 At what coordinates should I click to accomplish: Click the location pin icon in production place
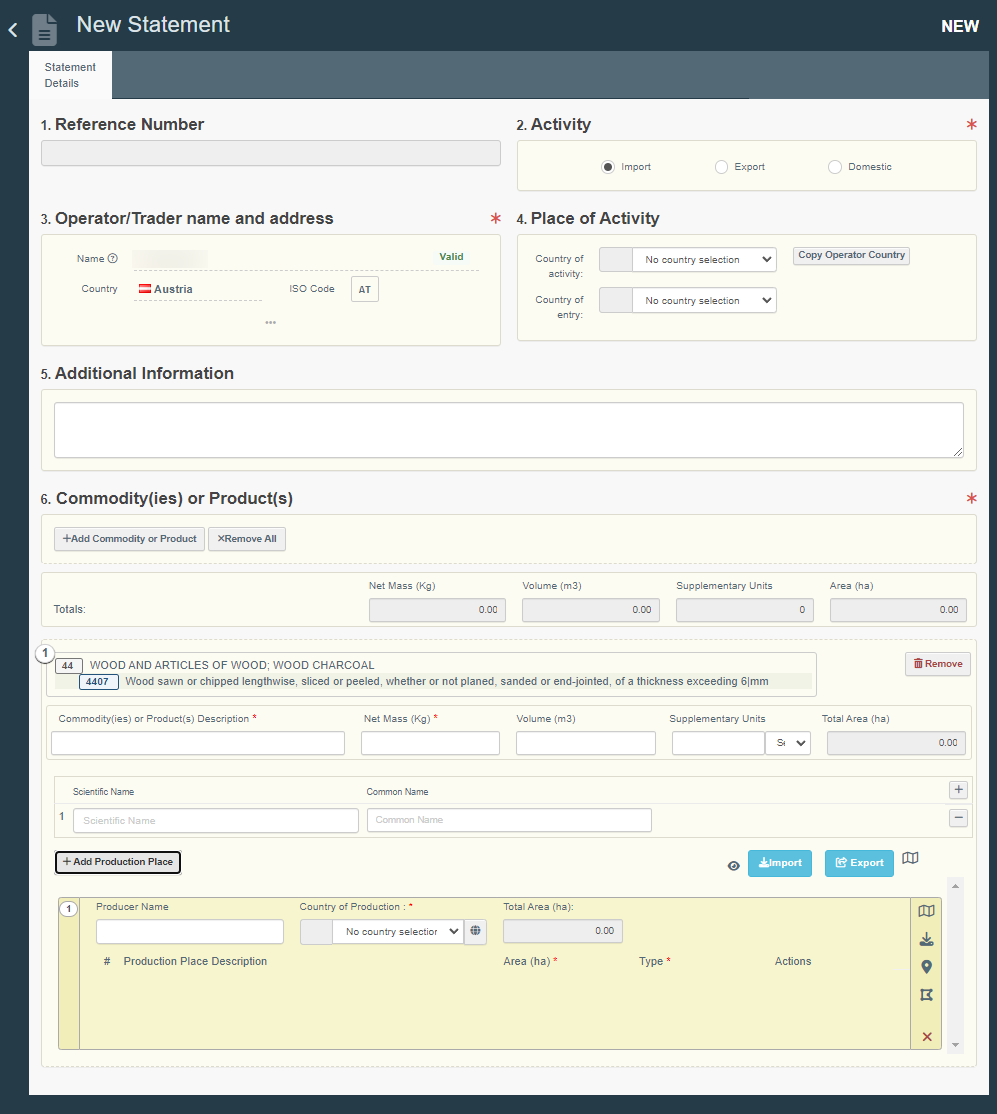(926, 967)
